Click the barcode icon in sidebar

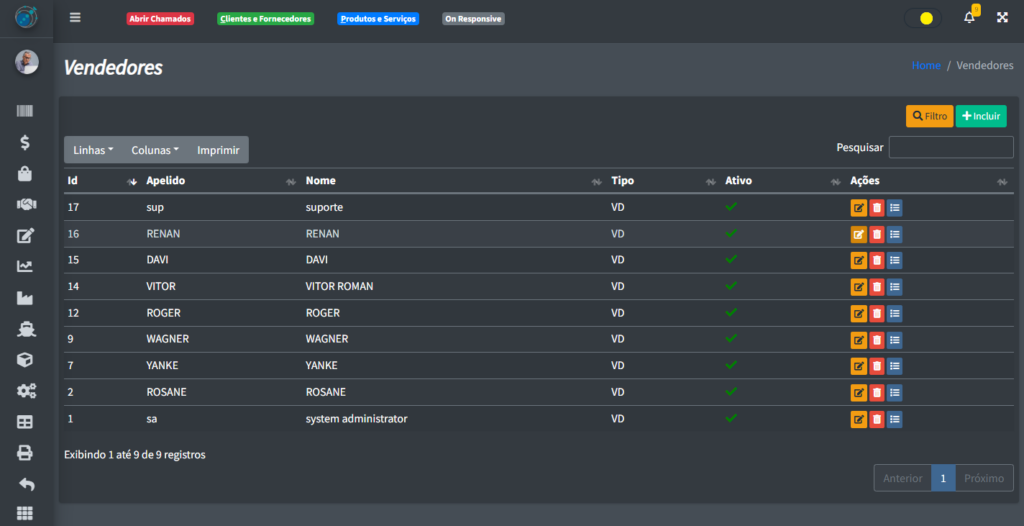[x=26, y=112]
